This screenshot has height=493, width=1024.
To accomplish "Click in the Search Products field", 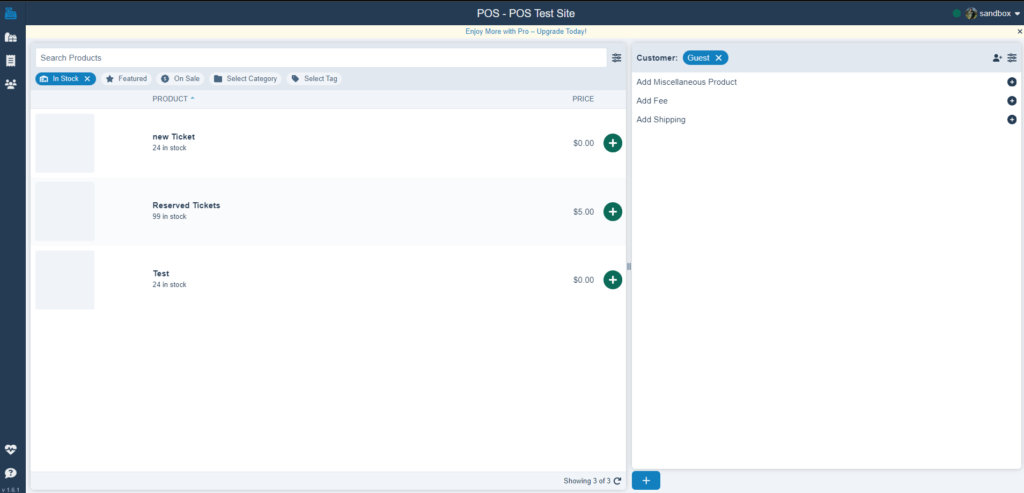I will [320, 58].
